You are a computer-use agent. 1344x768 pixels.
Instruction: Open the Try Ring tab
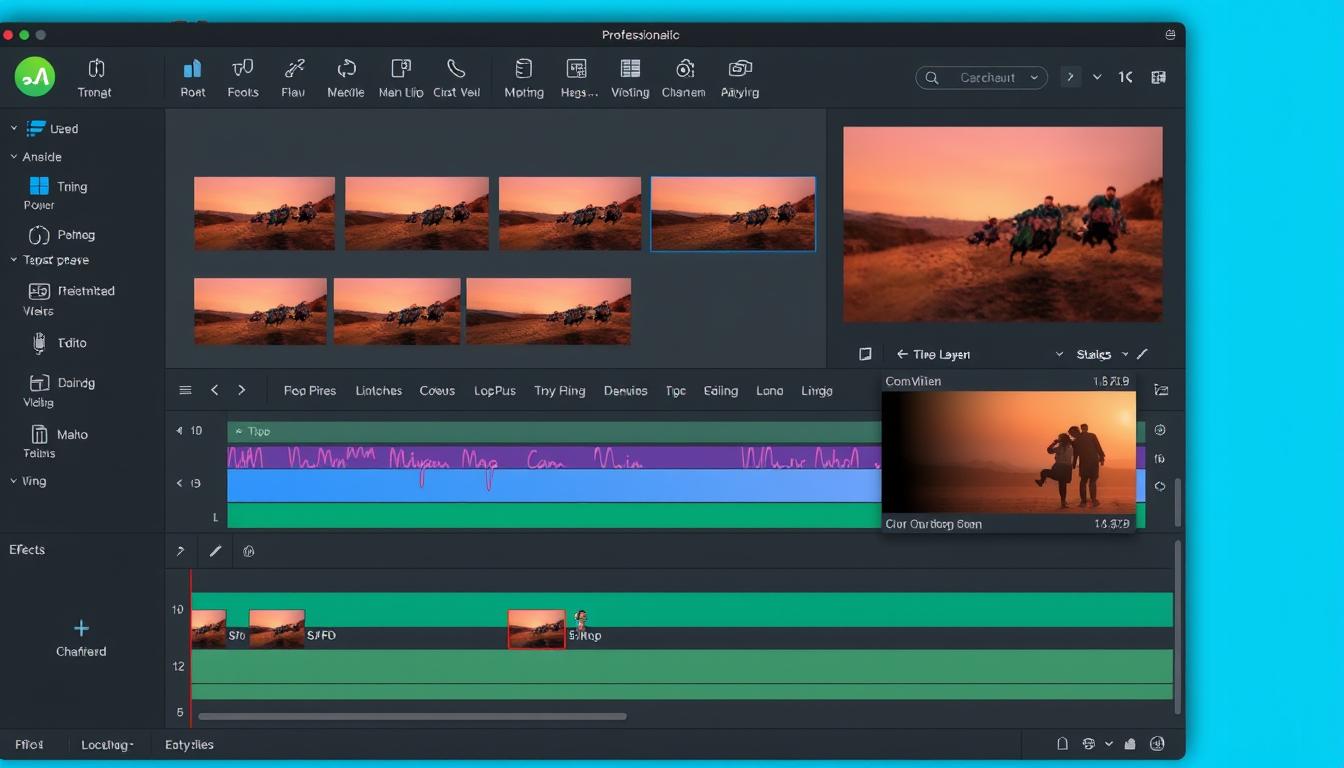click(x=560, y=391)
